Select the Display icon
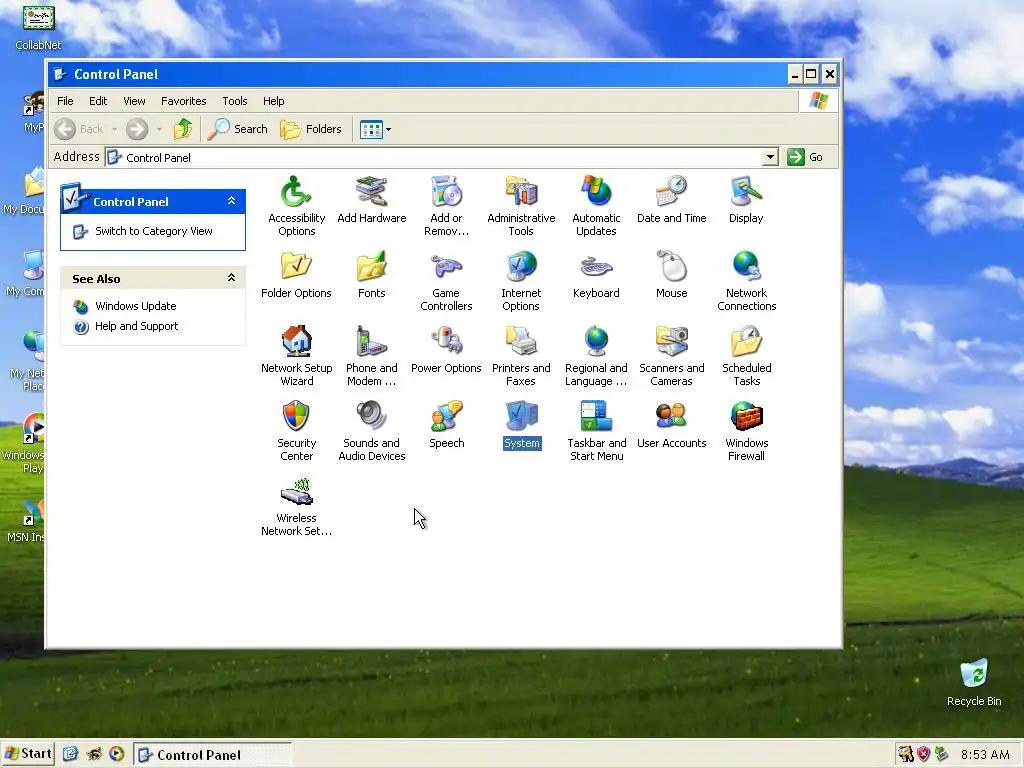This screenshot has width=1024, height=768. [x=746, y=199]
